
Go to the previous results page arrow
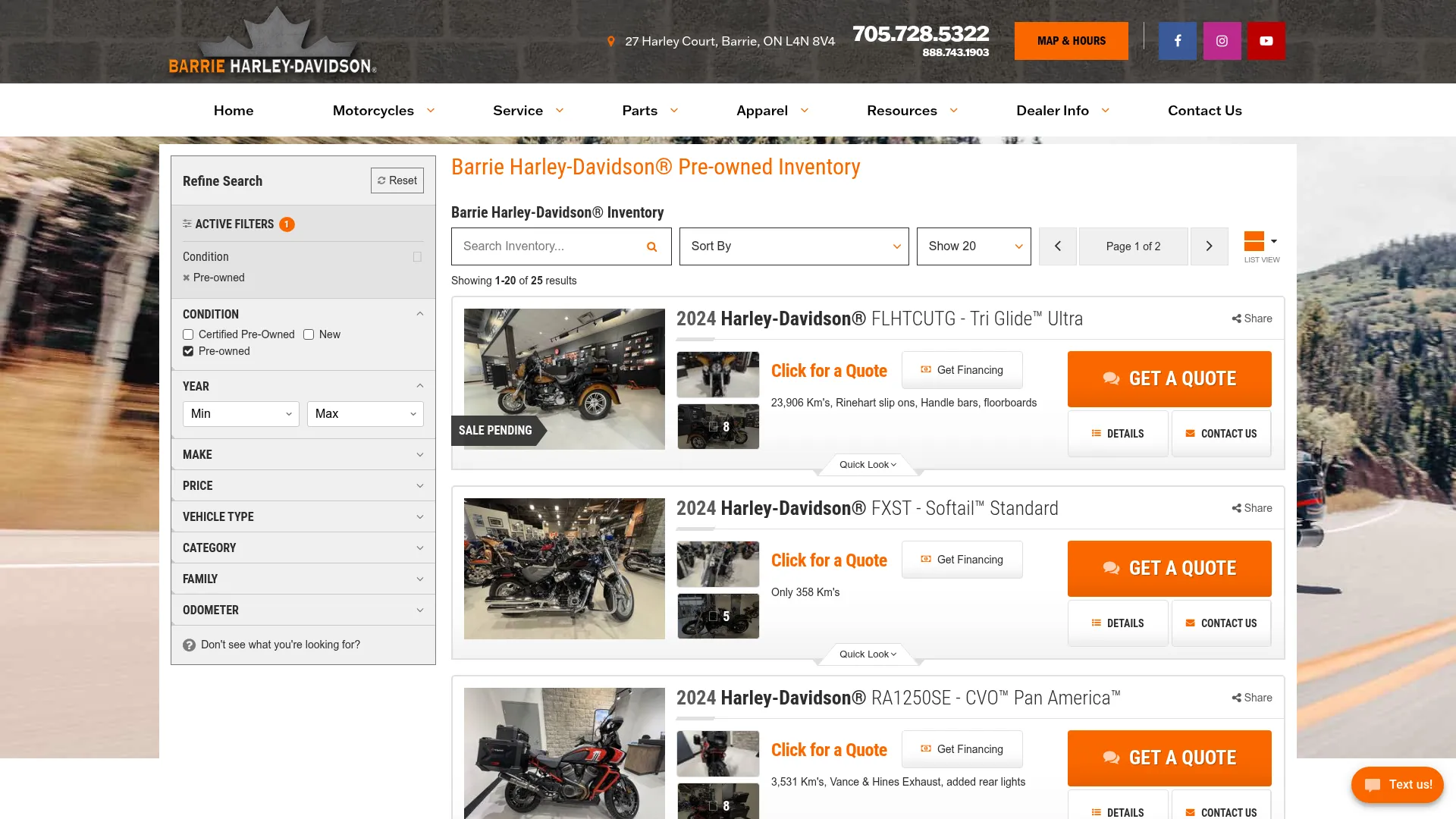point(1058,246)
